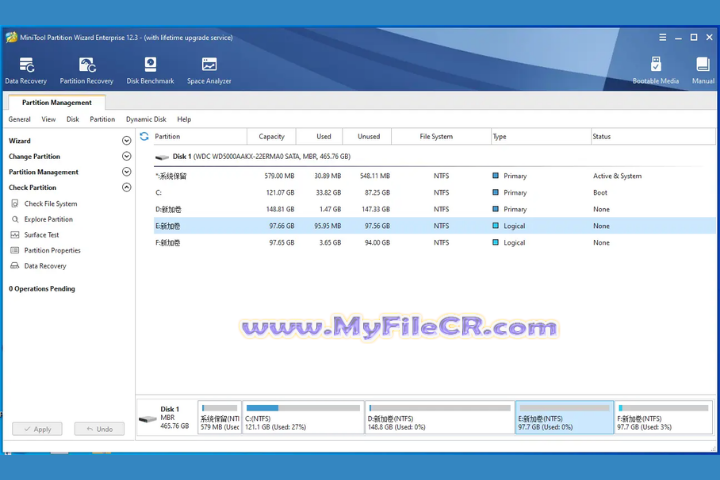
Task: Open the General menu
Action: pyautogui.click(x=19, y=119)
